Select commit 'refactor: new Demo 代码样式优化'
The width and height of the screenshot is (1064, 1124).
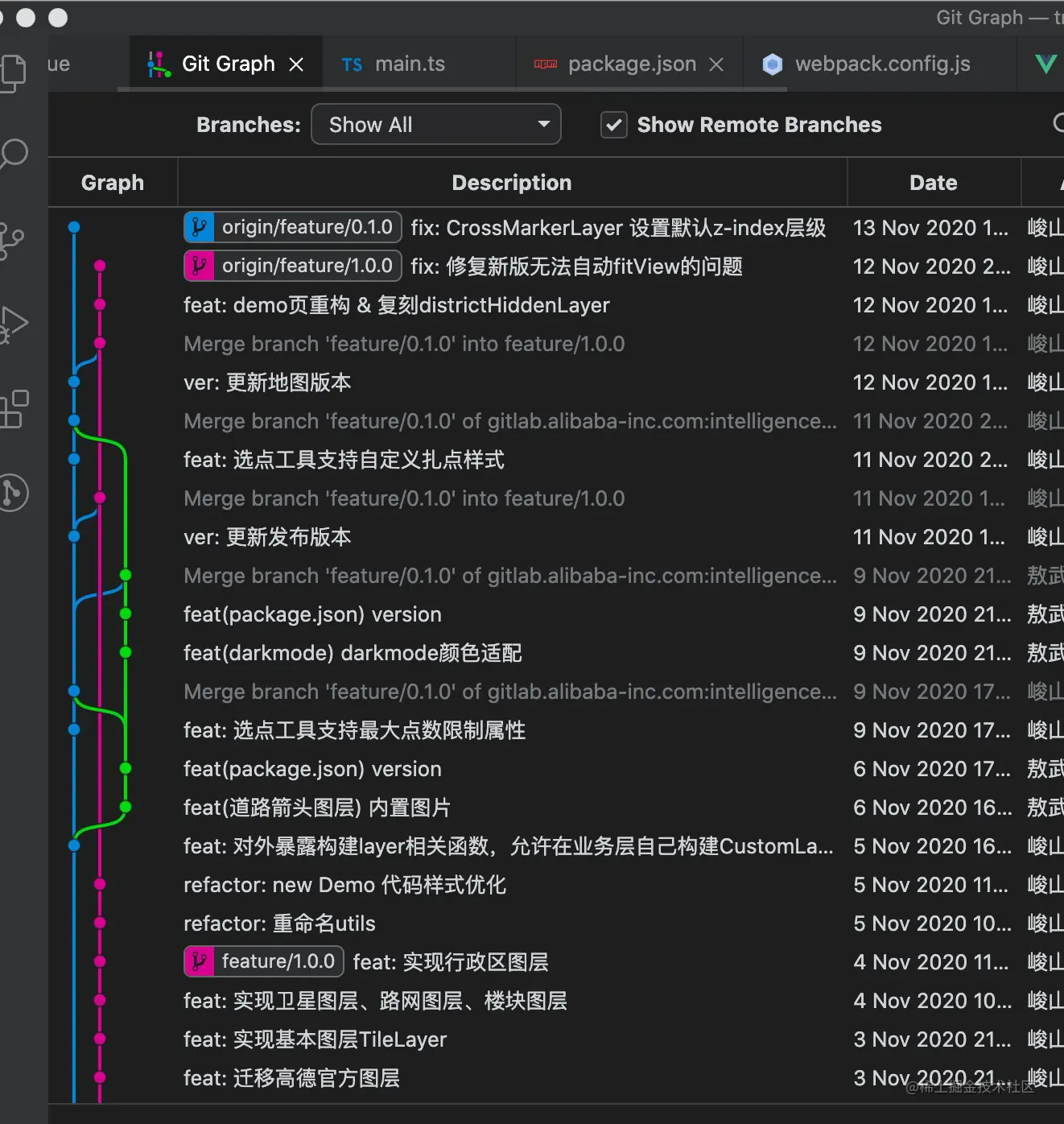[x=344, y=885]
